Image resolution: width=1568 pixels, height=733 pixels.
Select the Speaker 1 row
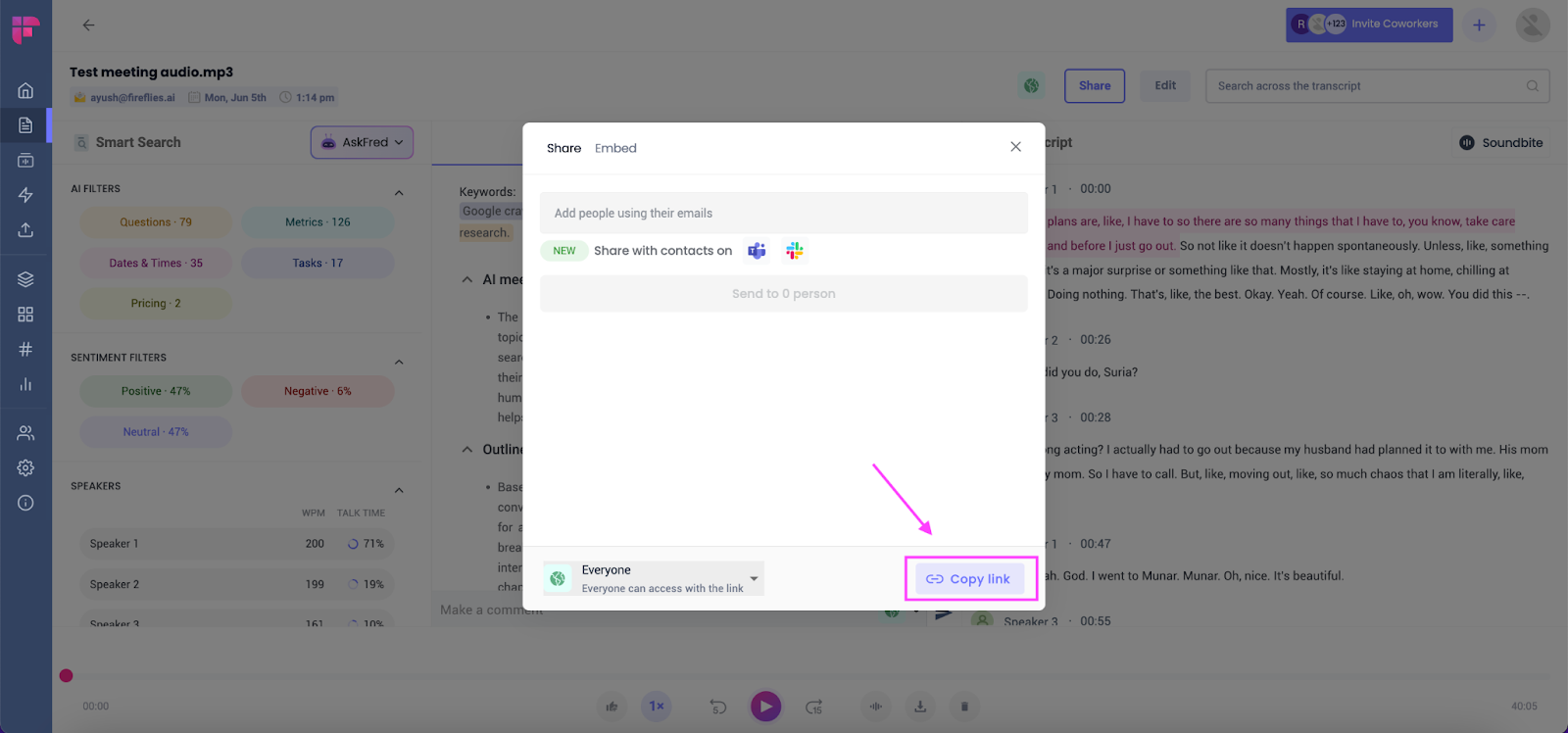click(x=237, y=544)
